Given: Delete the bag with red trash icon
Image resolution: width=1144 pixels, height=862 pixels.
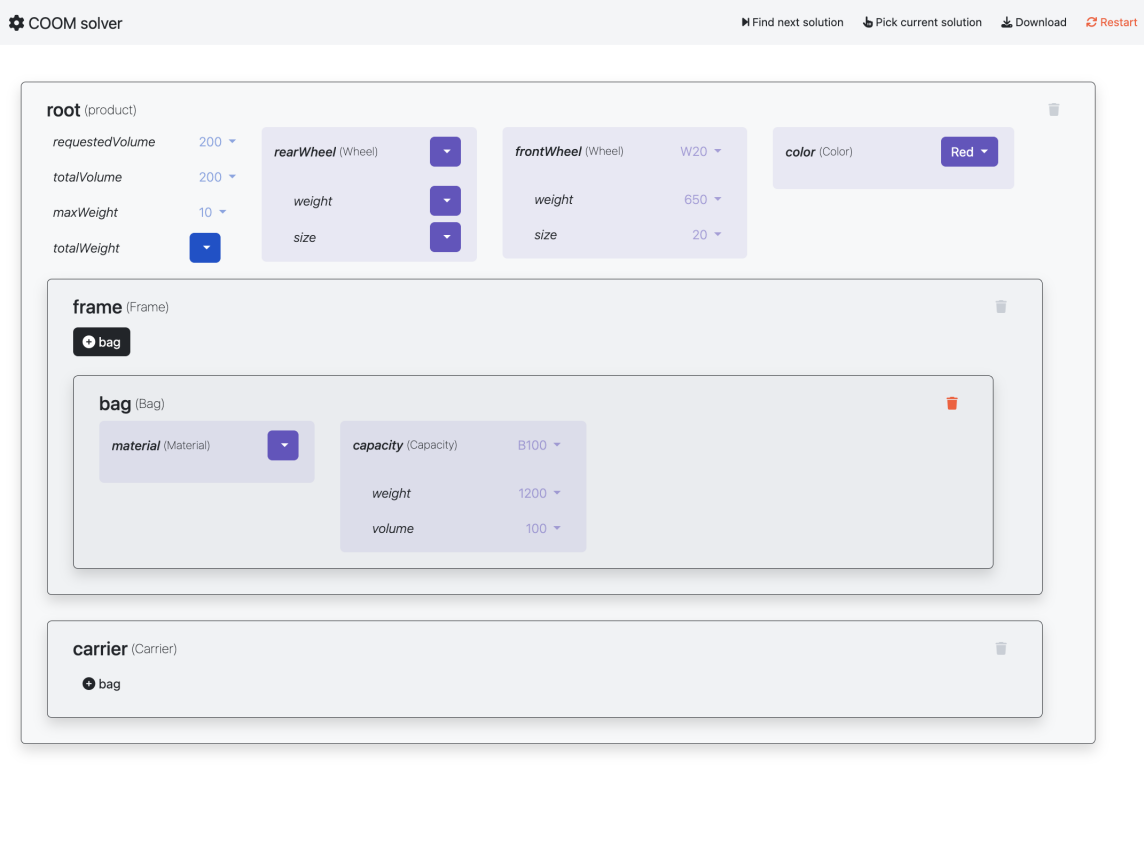Looking at the screenshot, I should [x=952, y=403].
